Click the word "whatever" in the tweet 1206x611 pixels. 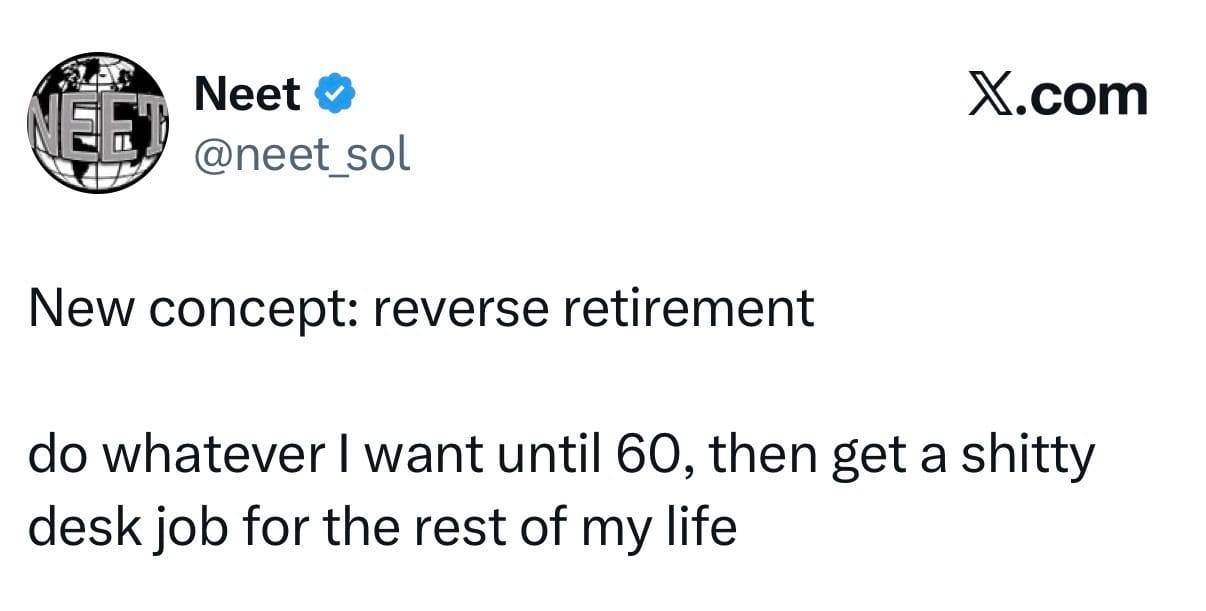(x=220, y=457)
